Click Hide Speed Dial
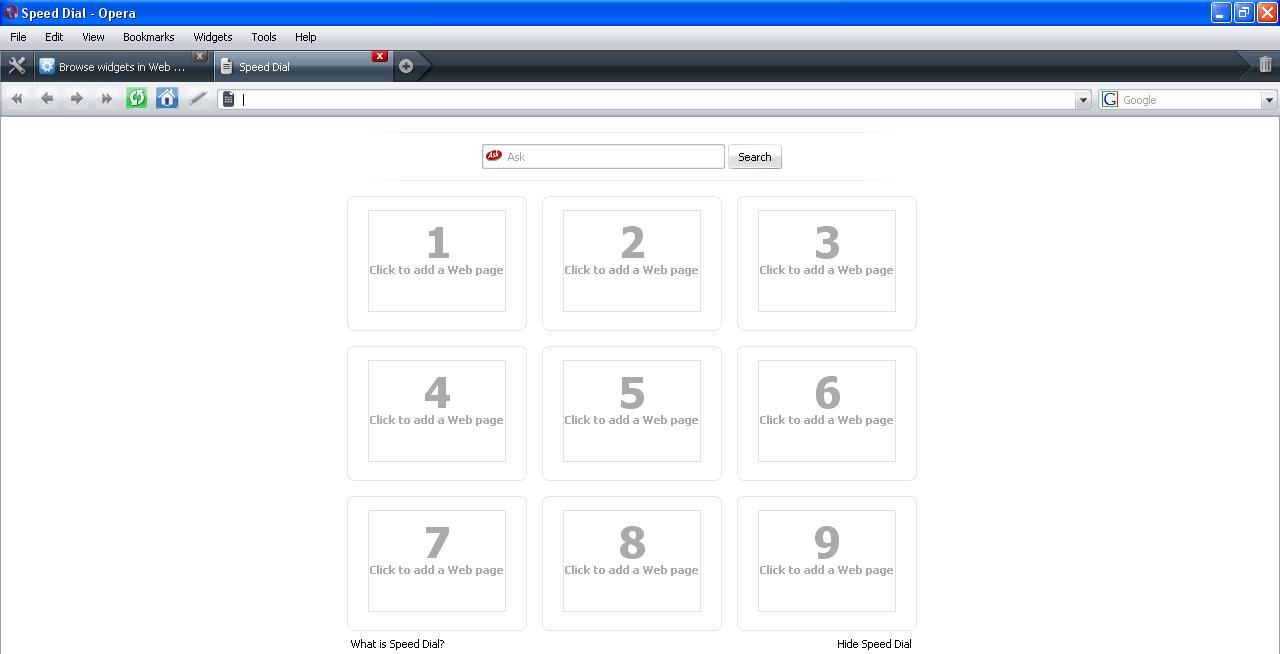 click(873, 644)
